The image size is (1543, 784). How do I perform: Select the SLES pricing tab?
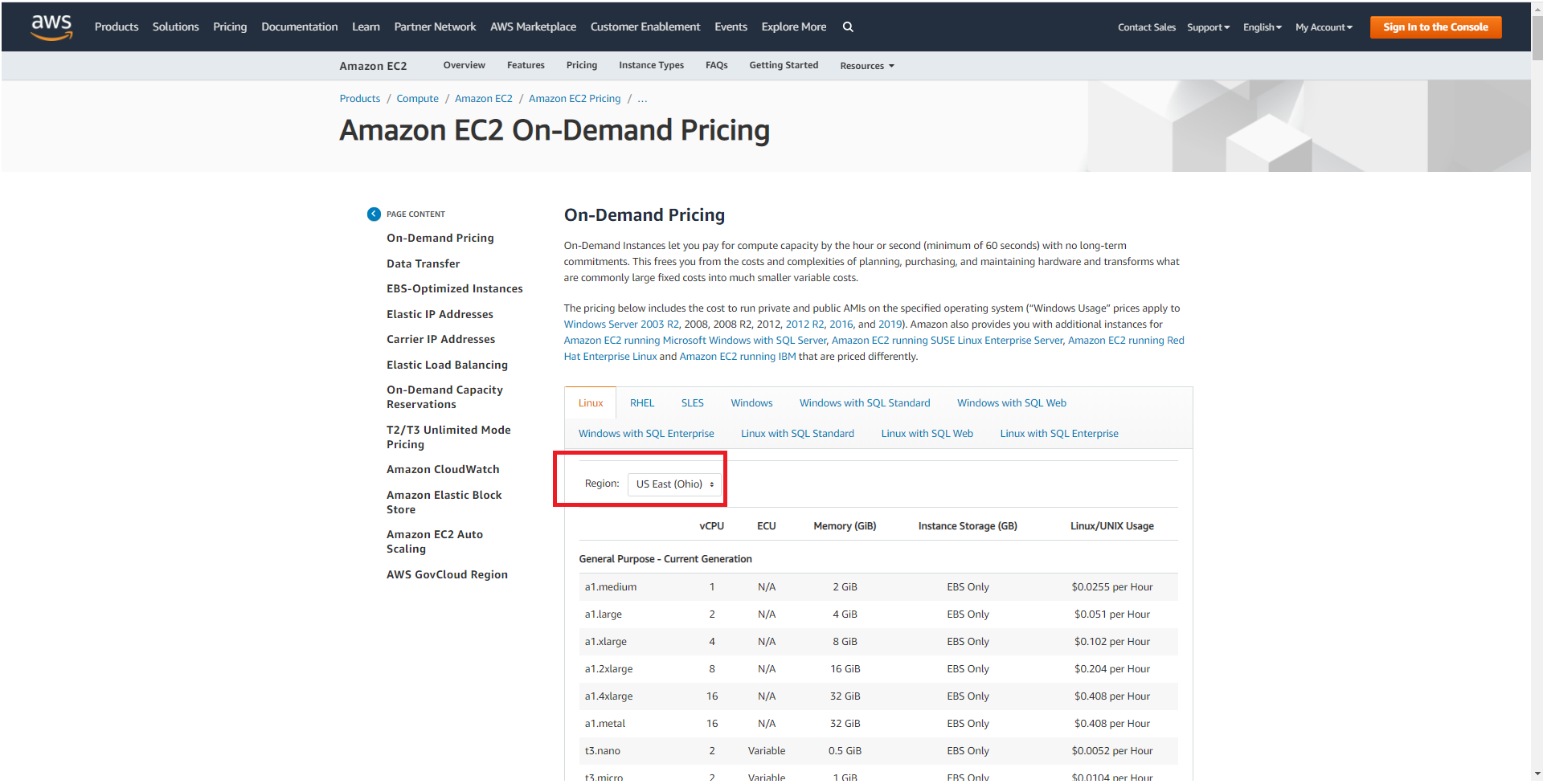(x=693, y=403)
